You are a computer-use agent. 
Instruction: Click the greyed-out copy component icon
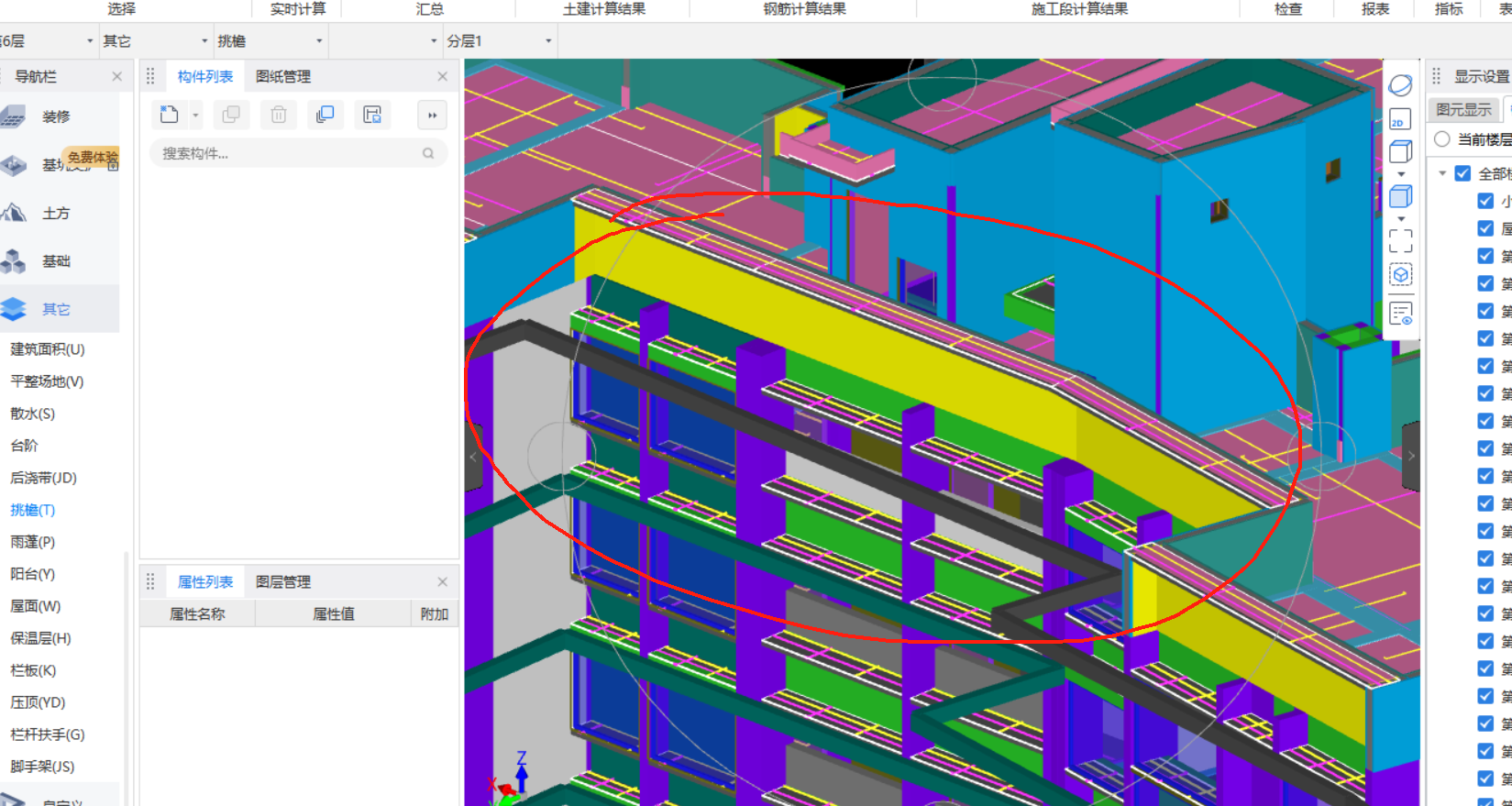[x=231, y=115]
